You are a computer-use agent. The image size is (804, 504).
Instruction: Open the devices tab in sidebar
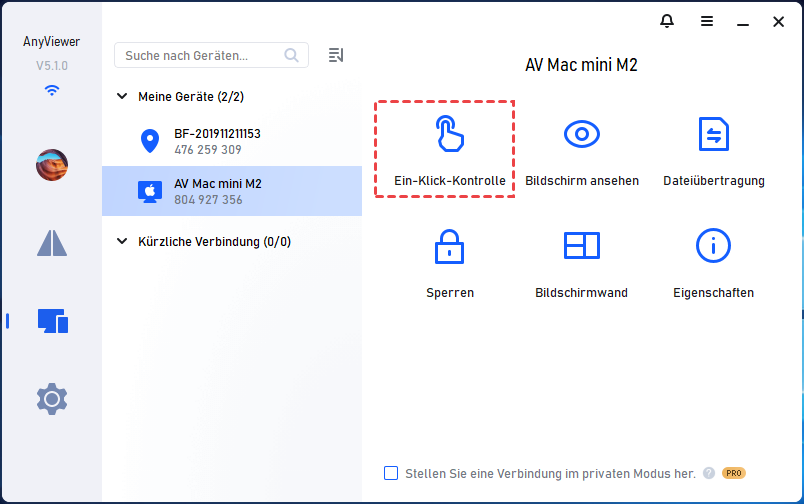coord(52,321)
